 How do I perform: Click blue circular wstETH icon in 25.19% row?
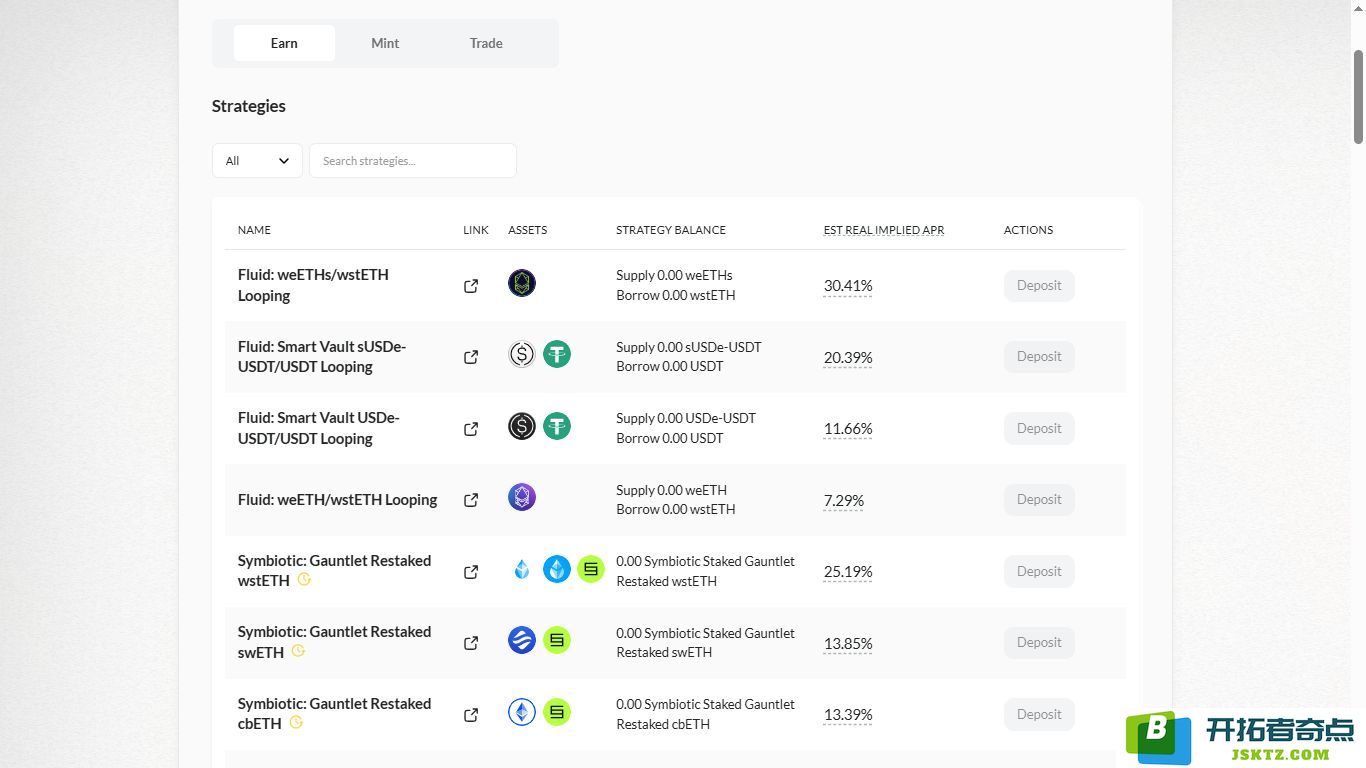click(x=557, y=569)
